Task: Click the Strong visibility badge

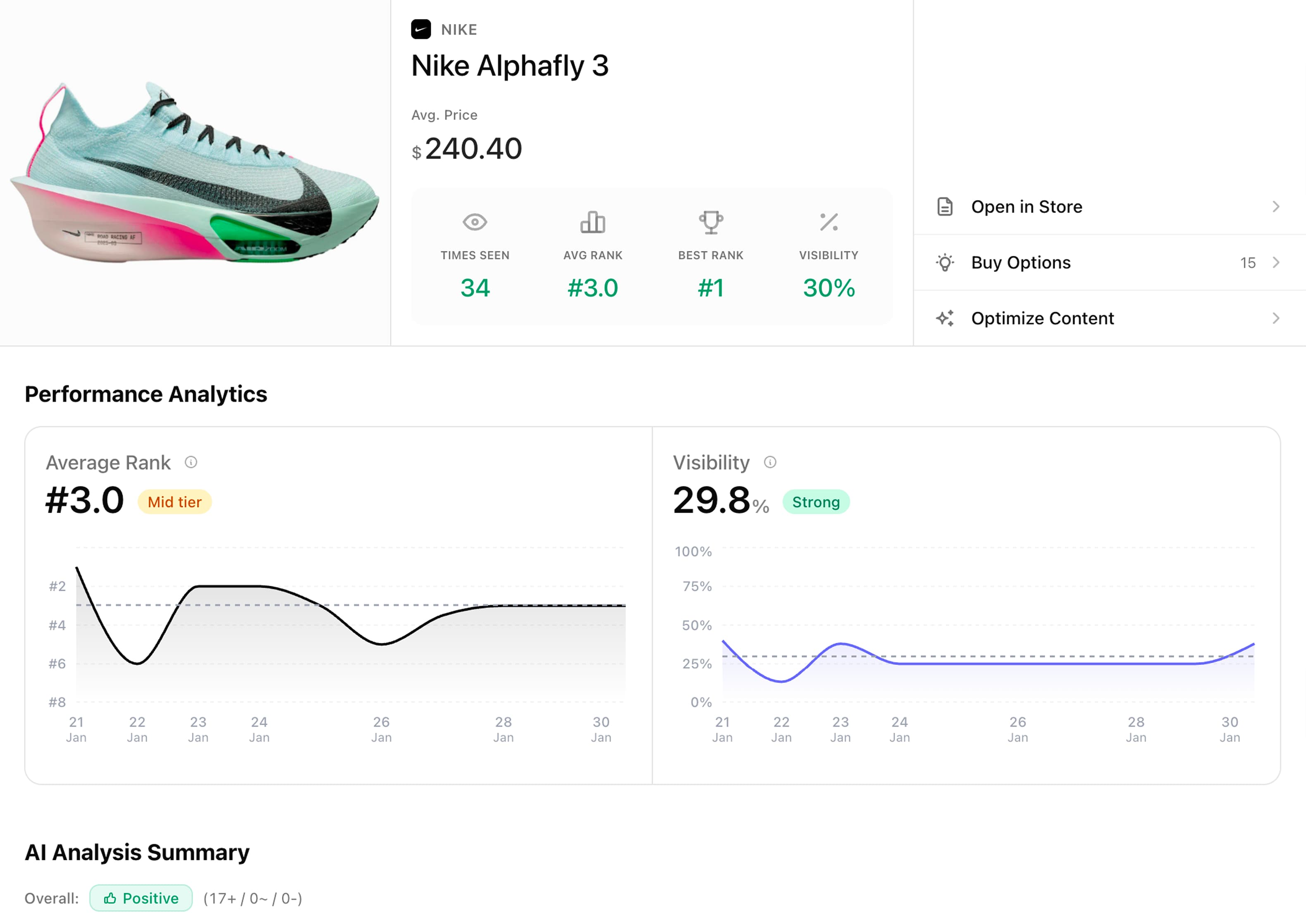Action: (816, 502)
